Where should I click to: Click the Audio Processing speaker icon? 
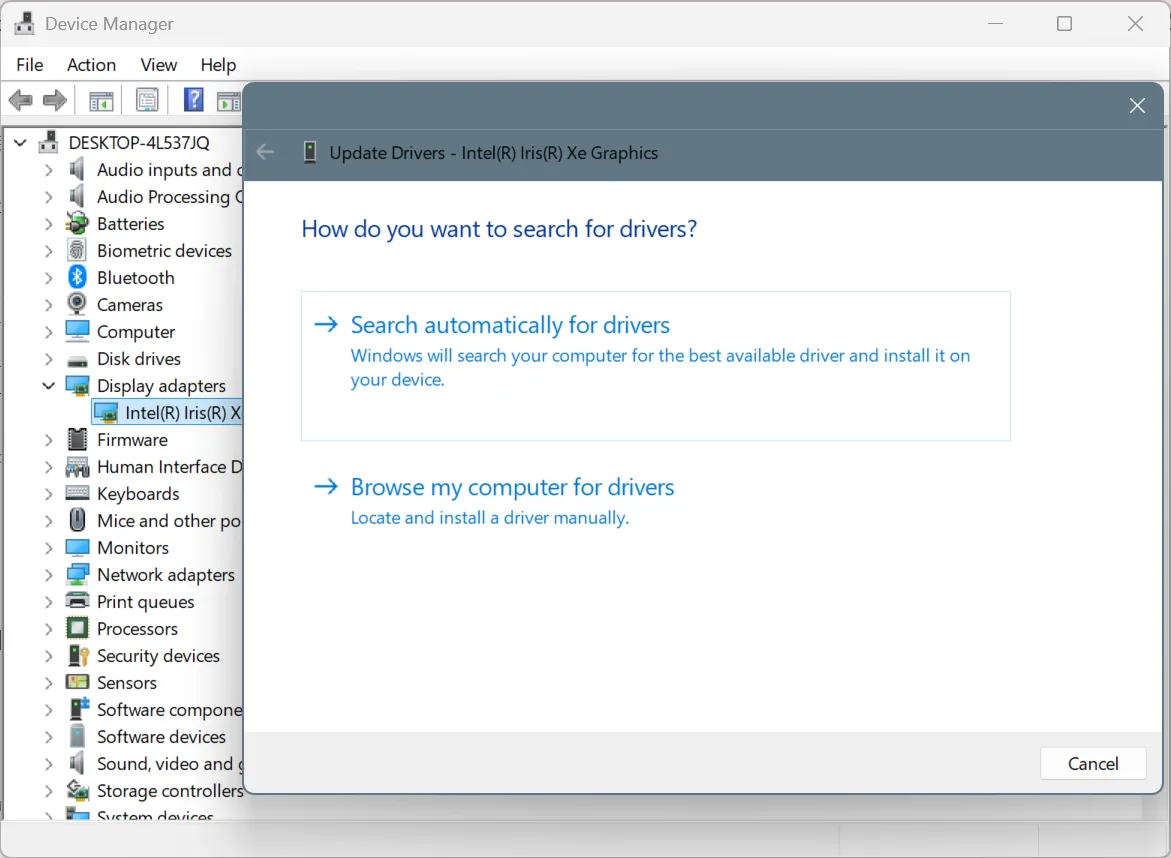[77, 196]
